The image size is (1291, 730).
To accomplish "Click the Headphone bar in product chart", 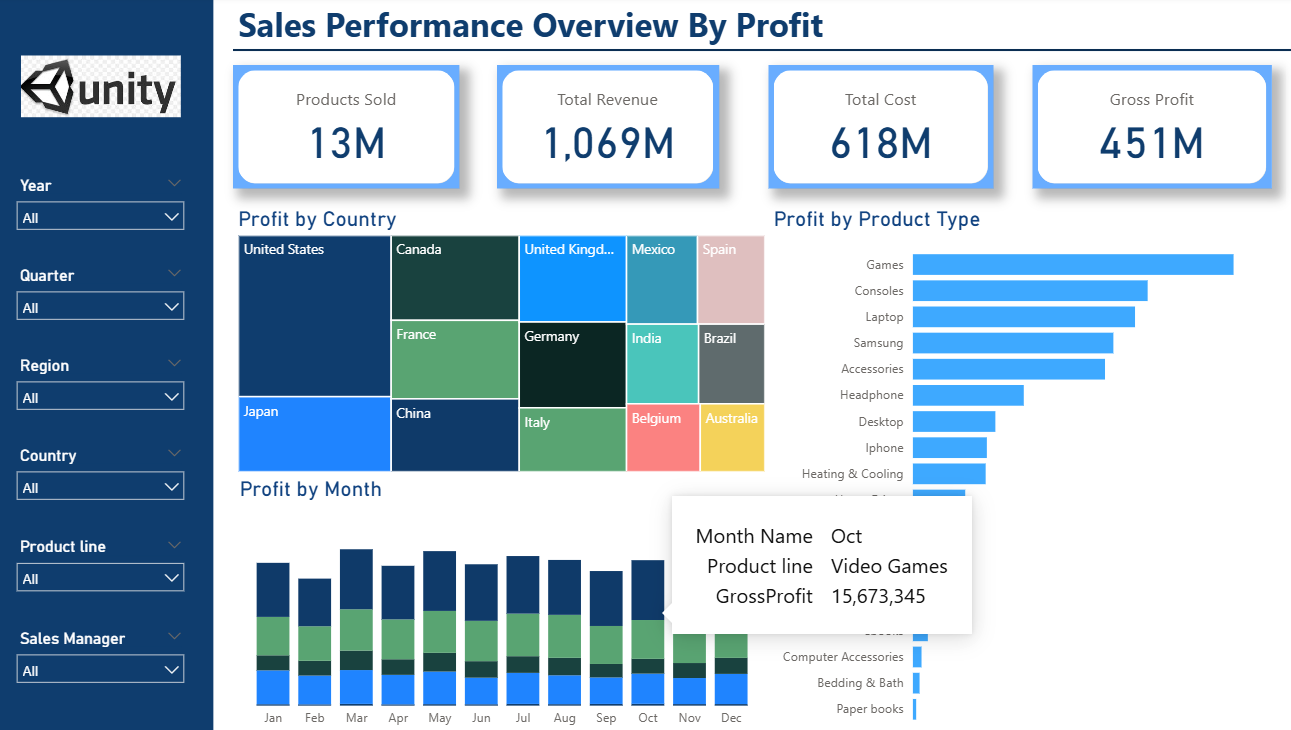I will point(967,395).
